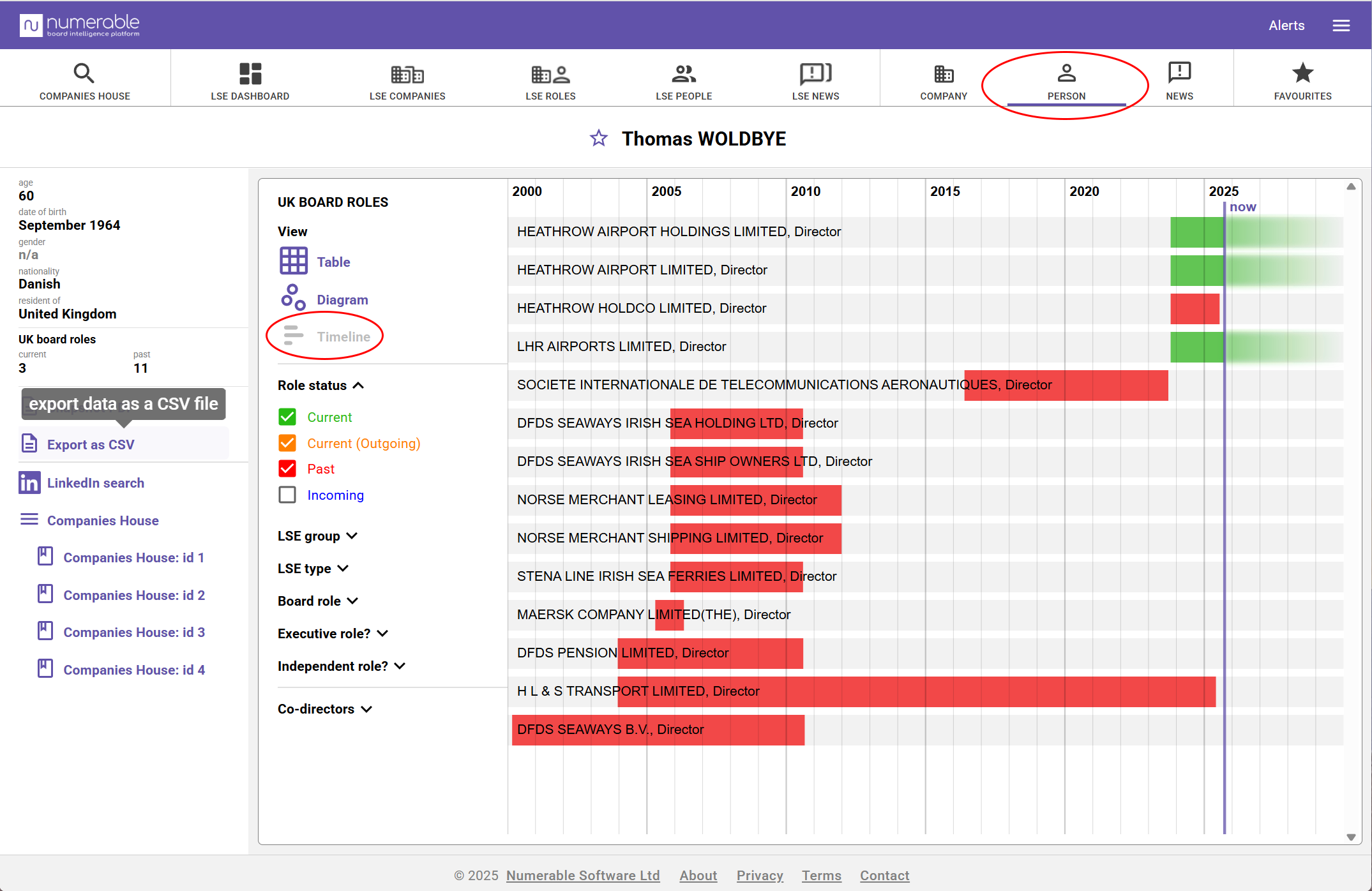The image size is (1372, 891).
Task: Click the Export as CSV file icon
Action: point(29,444)
